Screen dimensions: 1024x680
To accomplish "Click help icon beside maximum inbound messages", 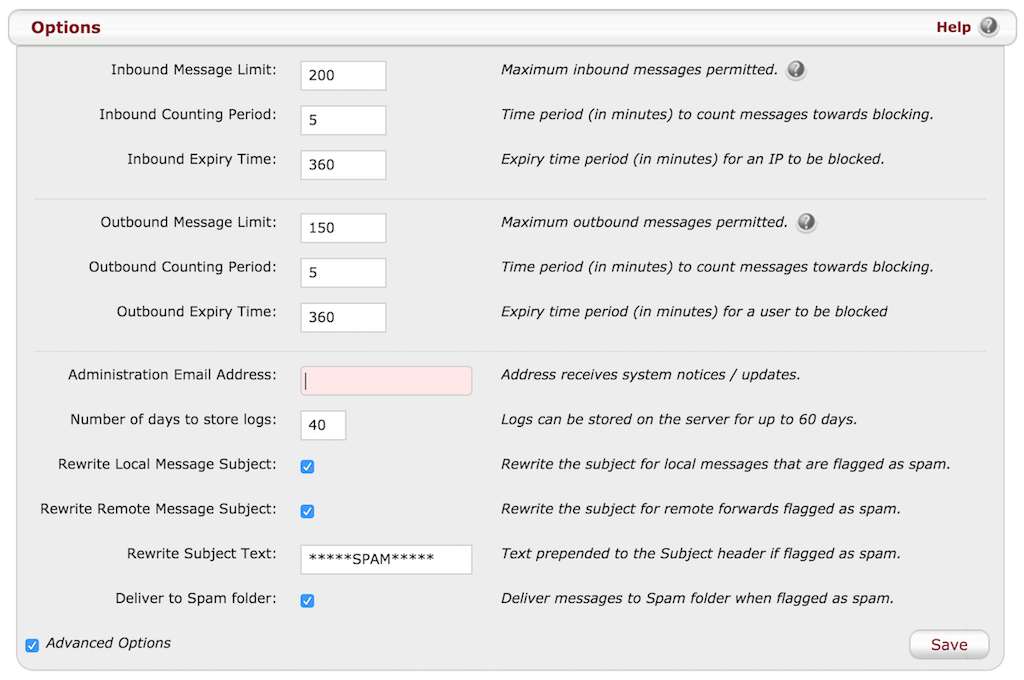I will [796, 70].
